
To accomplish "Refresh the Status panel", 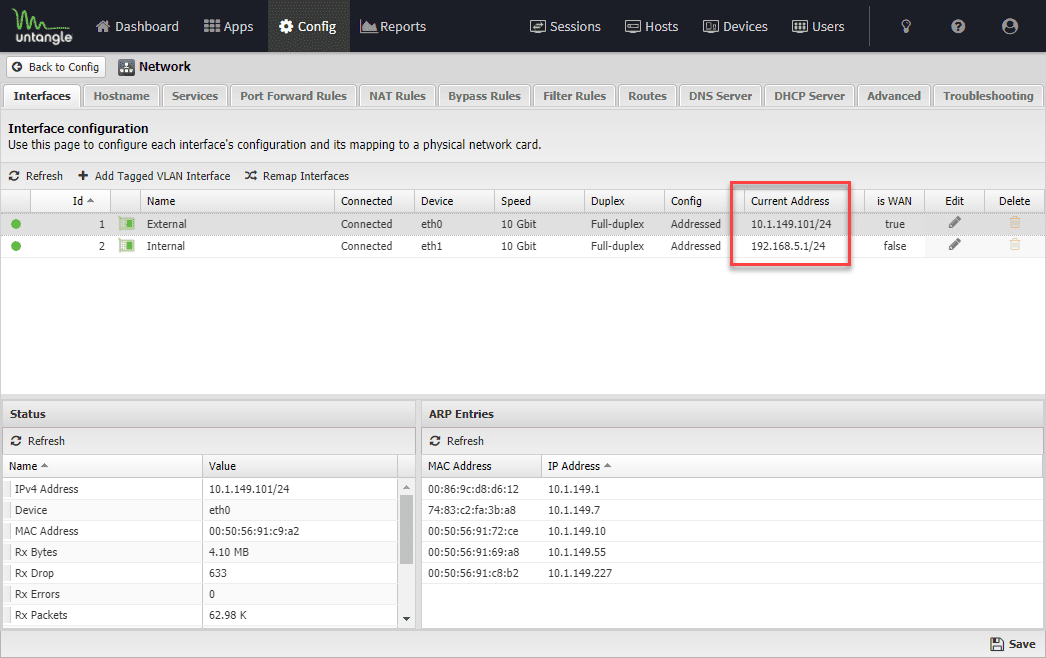I will [38, 440].
